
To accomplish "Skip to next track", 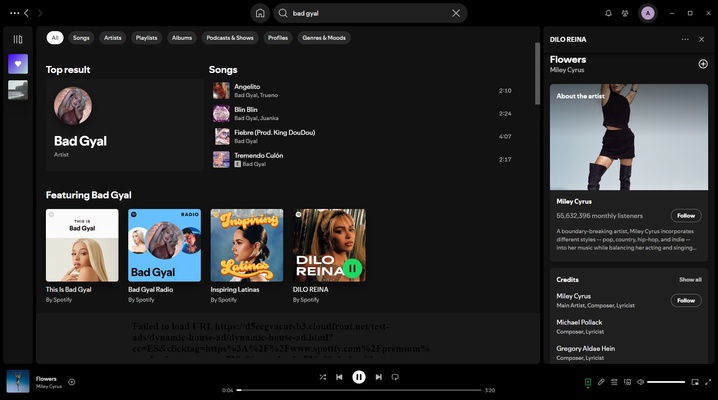I will [x=378, y=377].
